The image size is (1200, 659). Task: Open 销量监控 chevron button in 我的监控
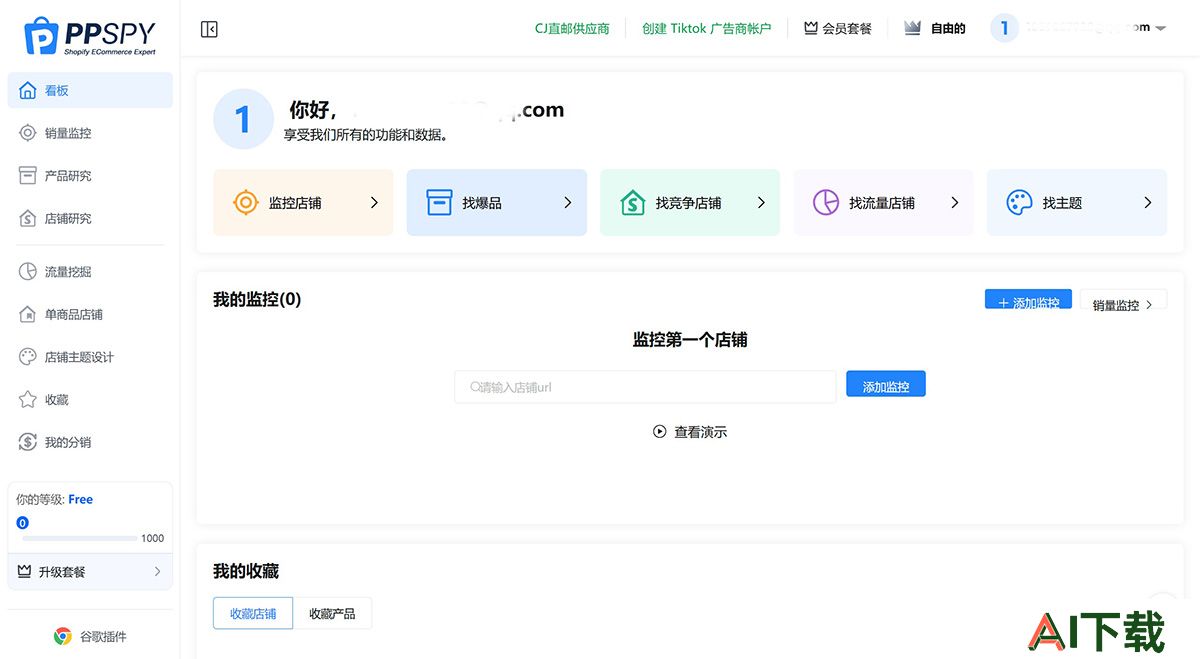click(x=1124, y=304)
